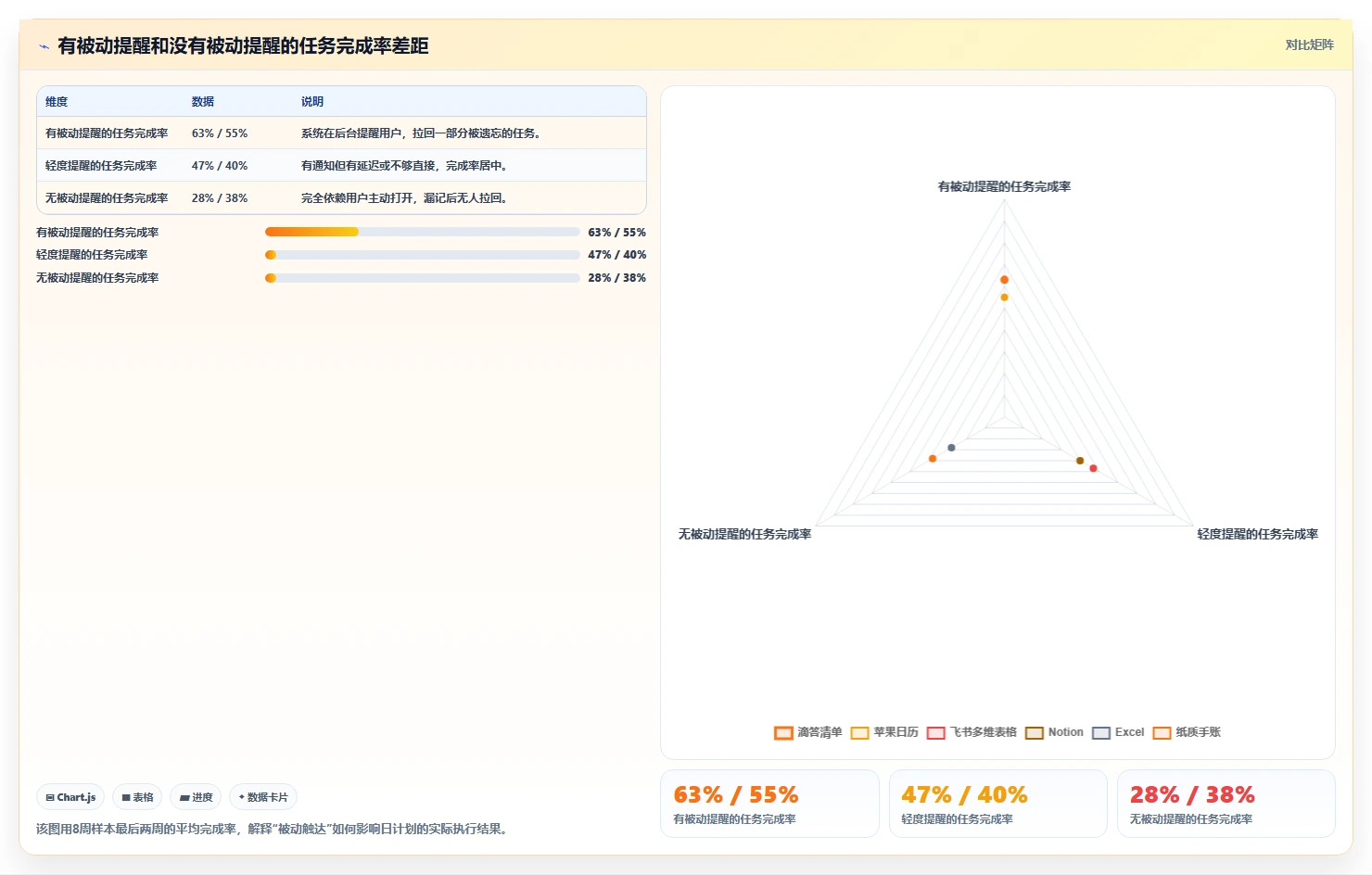Toggle the 纸质手账 legend swatch

1162,732
